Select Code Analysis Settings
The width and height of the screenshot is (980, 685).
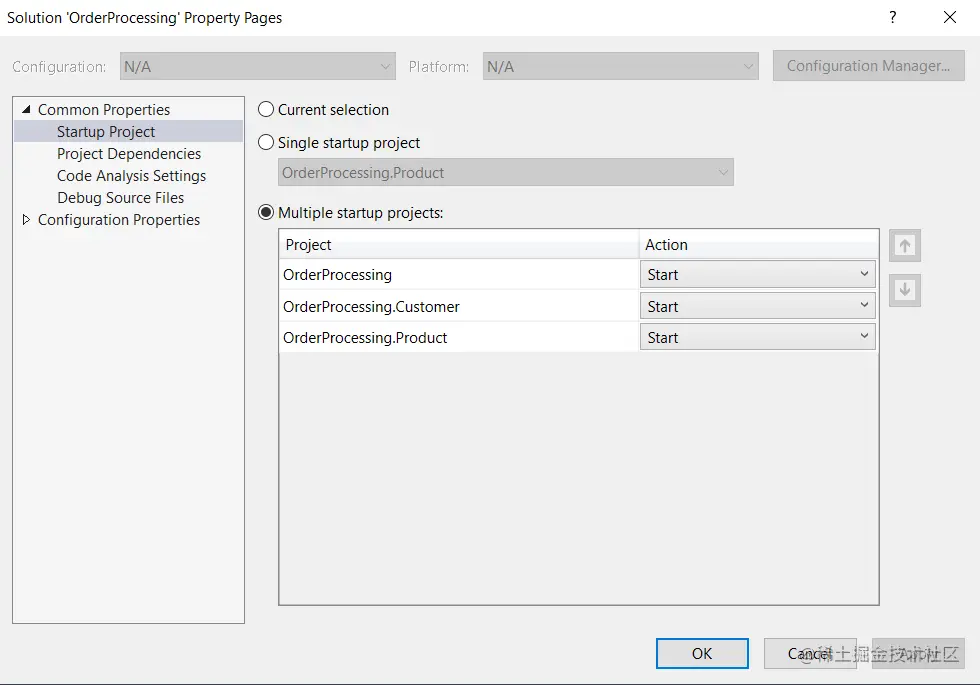(131, 175)
